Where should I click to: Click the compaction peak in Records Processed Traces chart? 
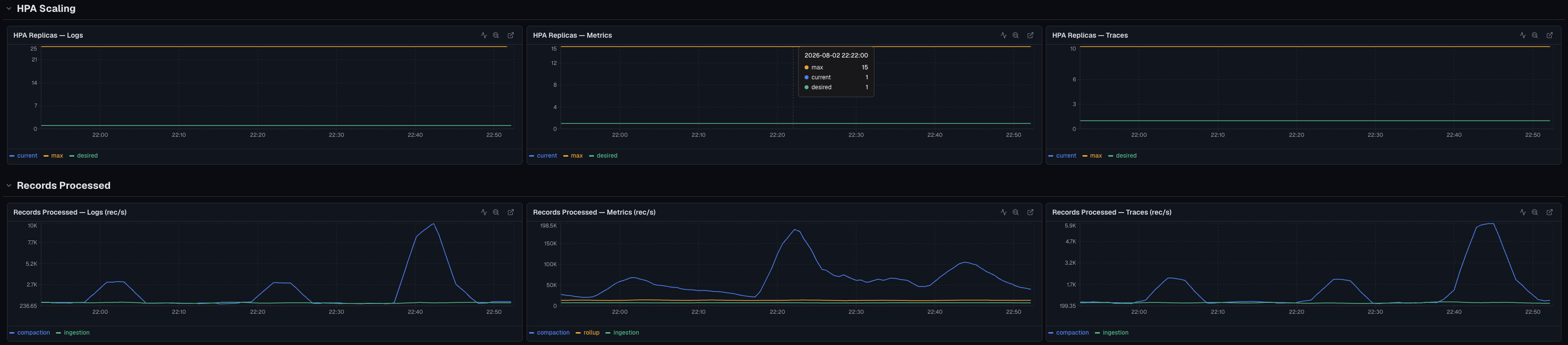click(x=1489, y=225)
